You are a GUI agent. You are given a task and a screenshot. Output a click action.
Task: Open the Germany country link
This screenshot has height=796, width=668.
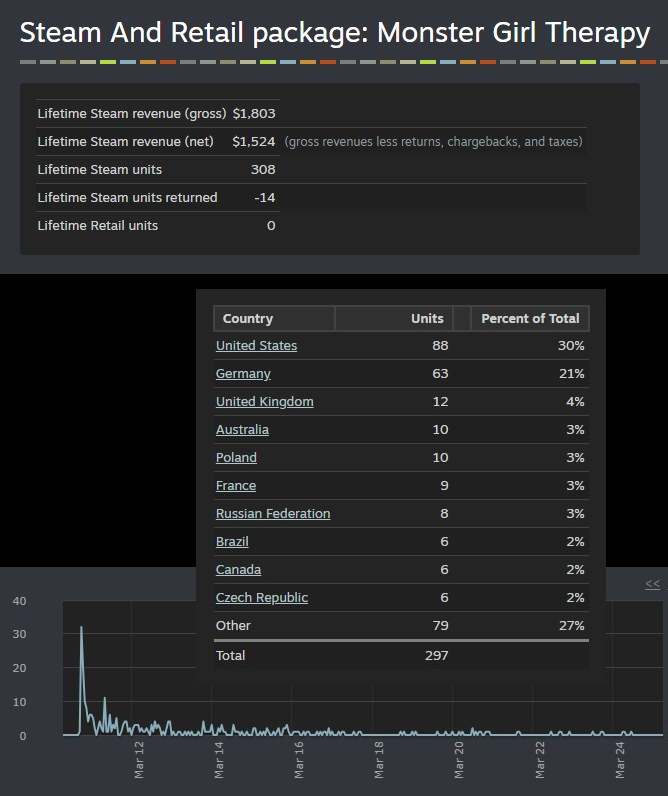[243, 374]
